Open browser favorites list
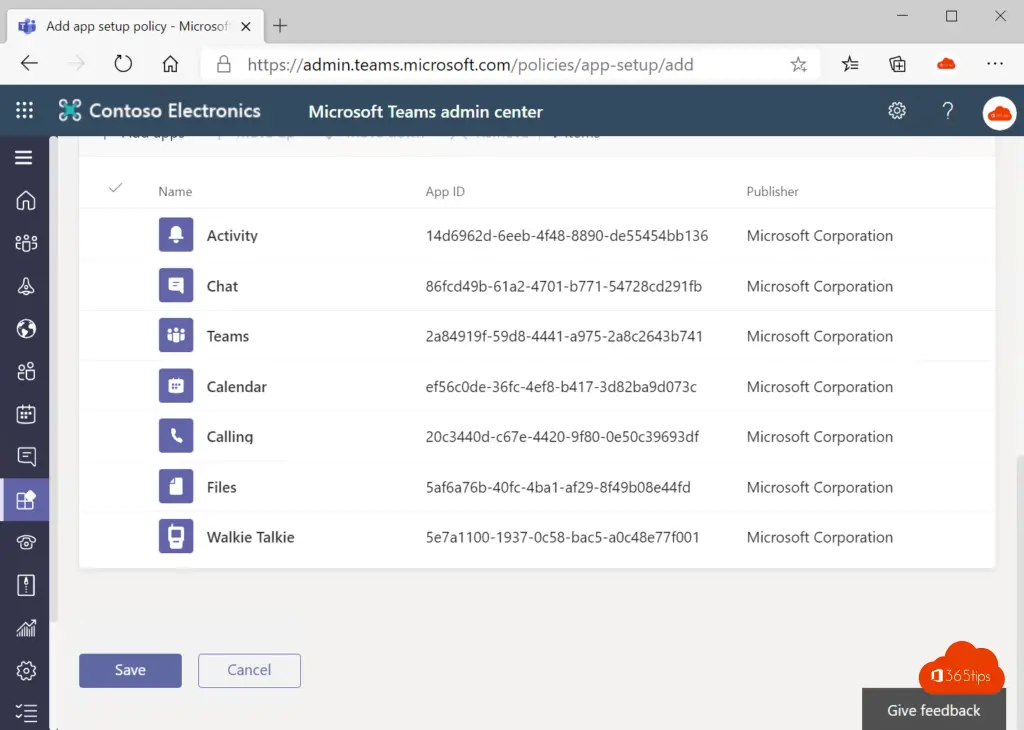The height and width of the screenshot is (730, 1024). point(850,64)
